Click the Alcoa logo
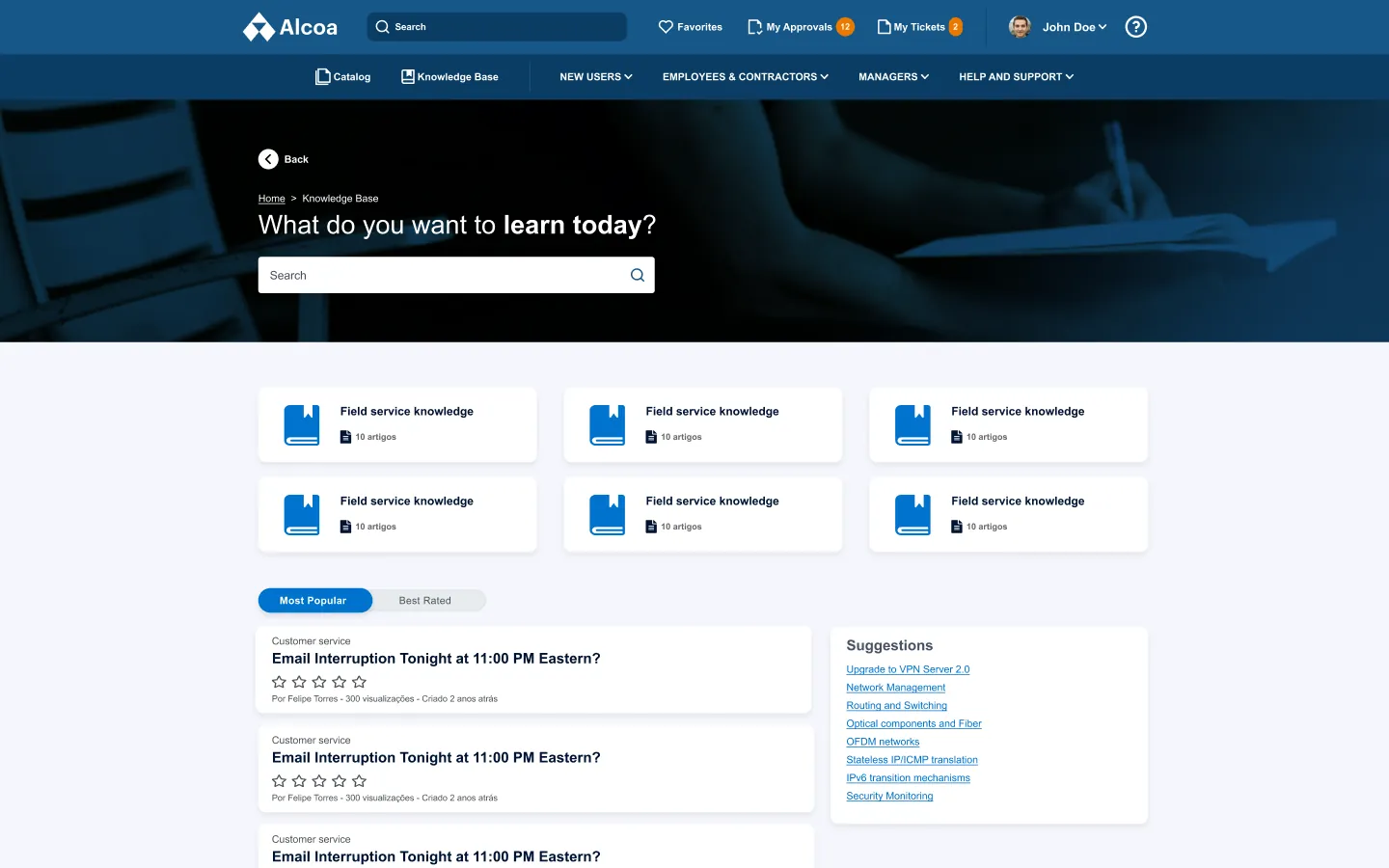Image resolution: width=1389 pixels, height=868 pixels. pyautogui.click(x=289, y=27)
